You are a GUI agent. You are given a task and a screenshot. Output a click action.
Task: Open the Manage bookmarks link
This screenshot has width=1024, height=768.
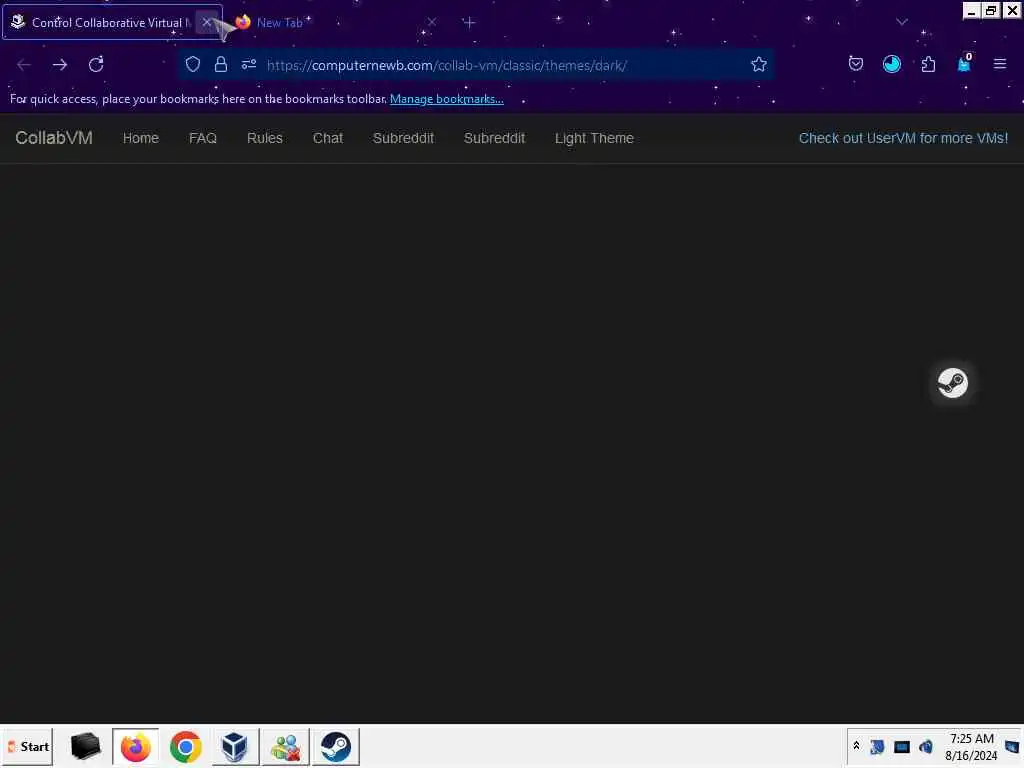click(447, 99)
